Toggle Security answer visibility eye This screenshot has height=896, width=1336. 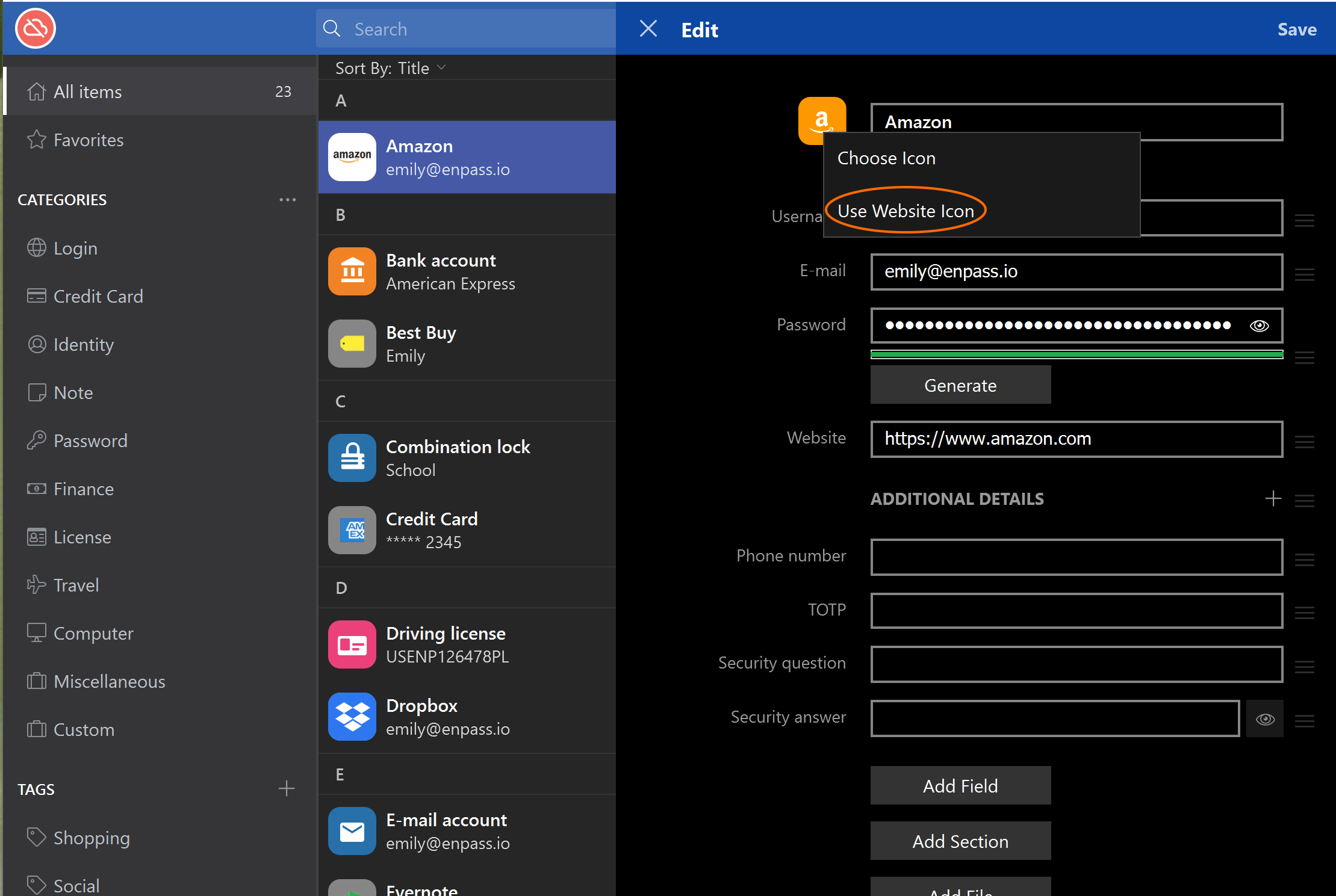tap(1265, 719)
